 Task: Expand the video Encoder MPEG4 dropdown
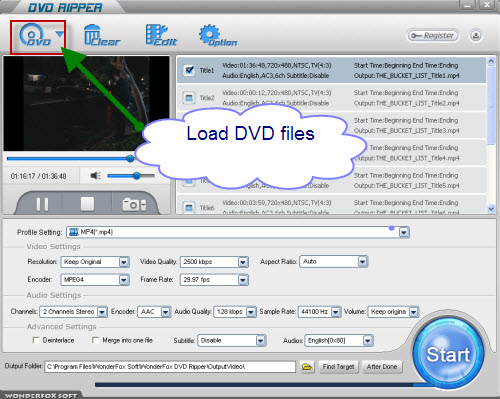124,280
